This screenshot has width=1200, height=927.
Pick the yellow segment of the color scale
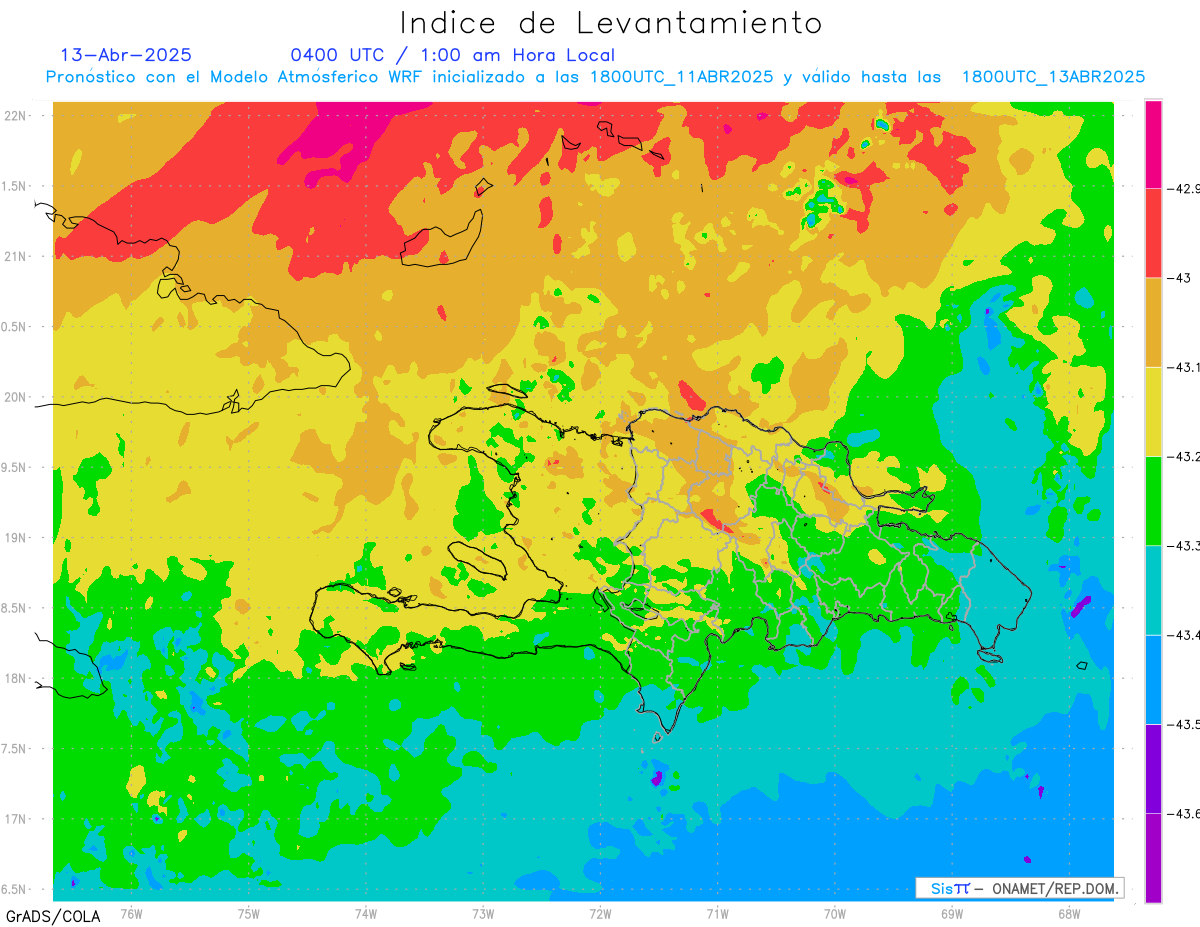[1153, 411]
